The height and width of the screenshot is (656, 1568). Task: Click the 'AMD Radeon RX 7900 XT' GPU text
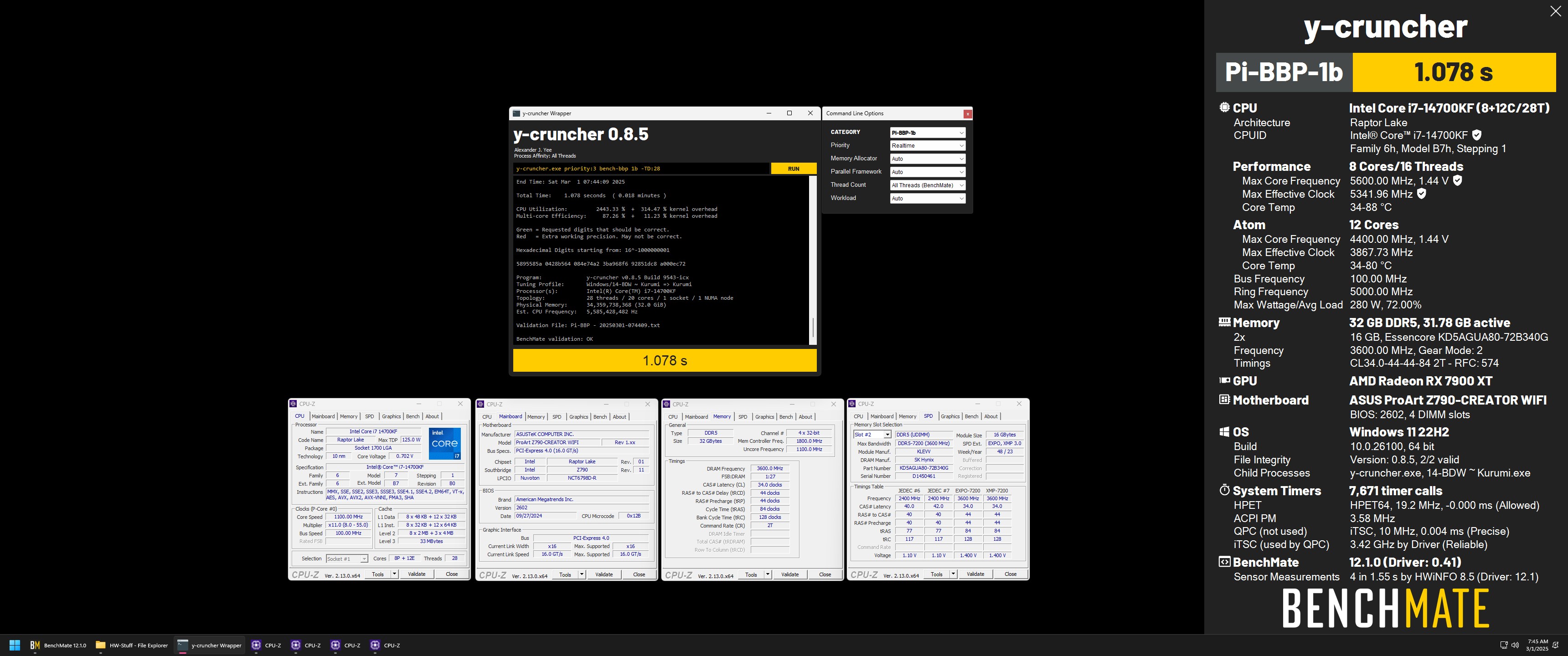click(x=1421, y=381)
